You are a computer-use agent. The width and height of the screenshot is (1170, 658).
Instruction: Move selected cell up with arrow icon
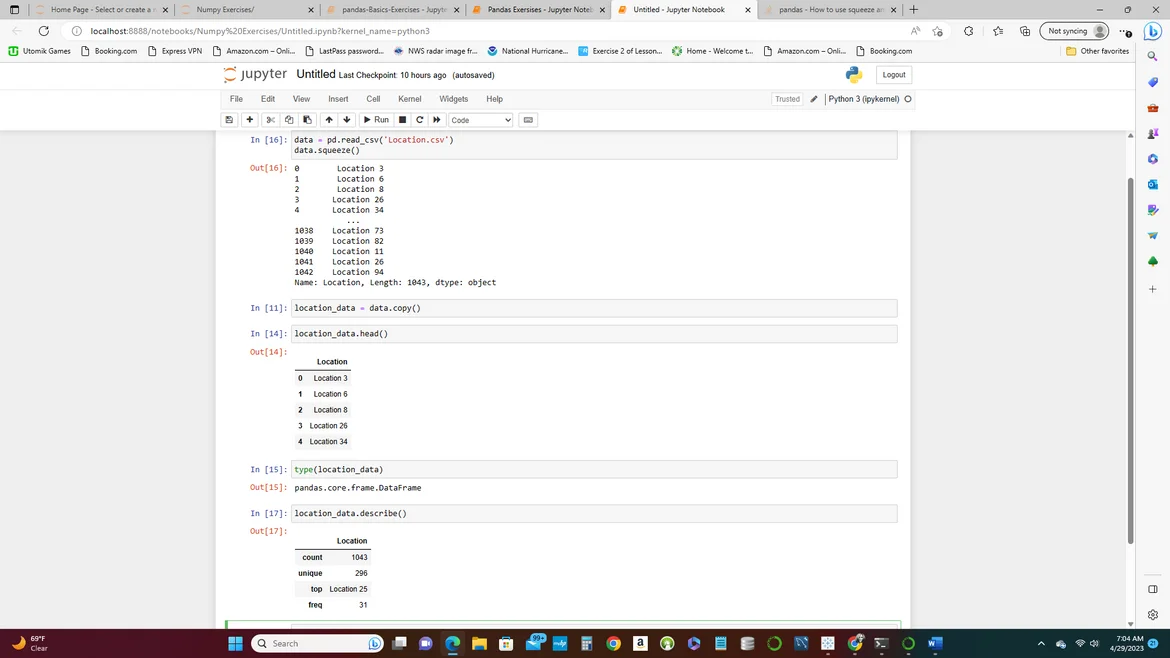(x=329, y=120)
